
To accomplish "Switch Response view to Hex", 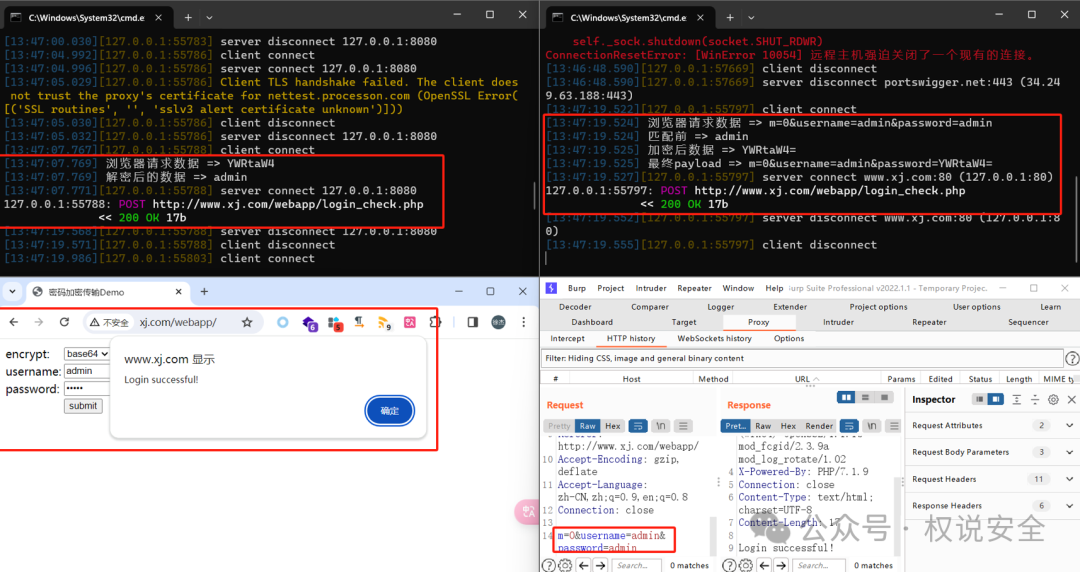I will (x=788, y=426).
